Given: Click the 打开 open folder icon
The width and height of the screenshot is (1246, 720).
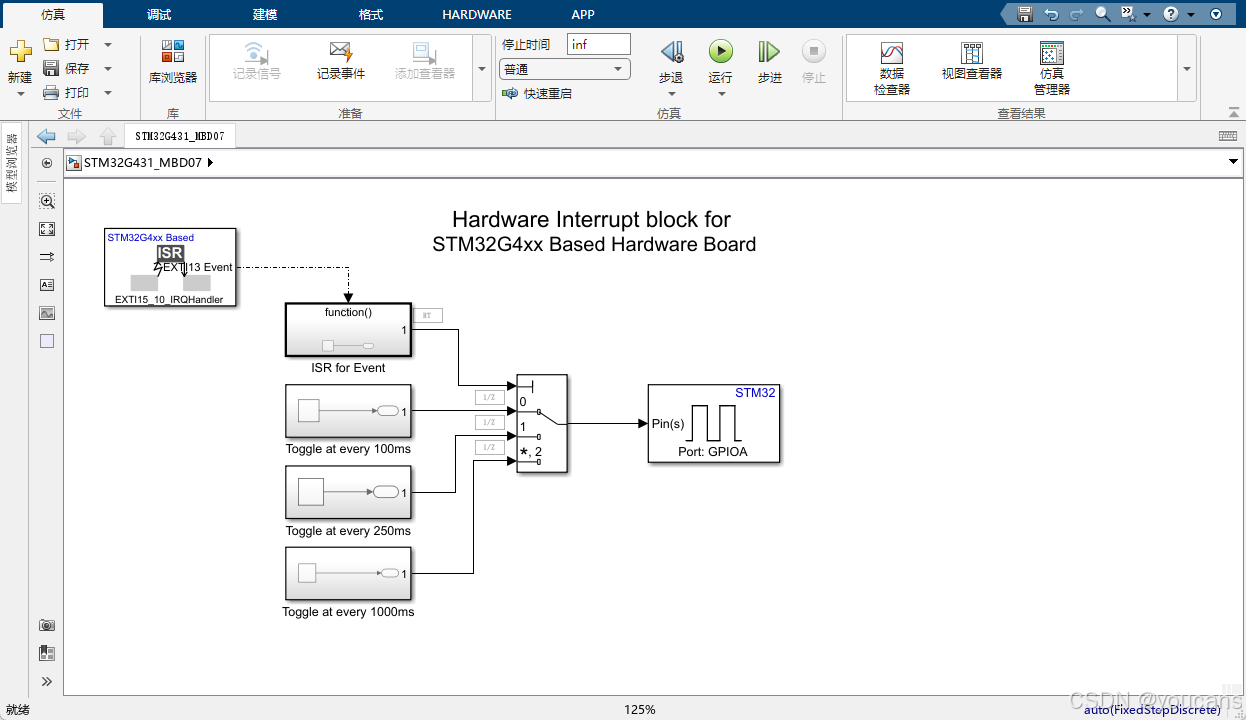Looking at the screenshot, I should tap(52, 45).
